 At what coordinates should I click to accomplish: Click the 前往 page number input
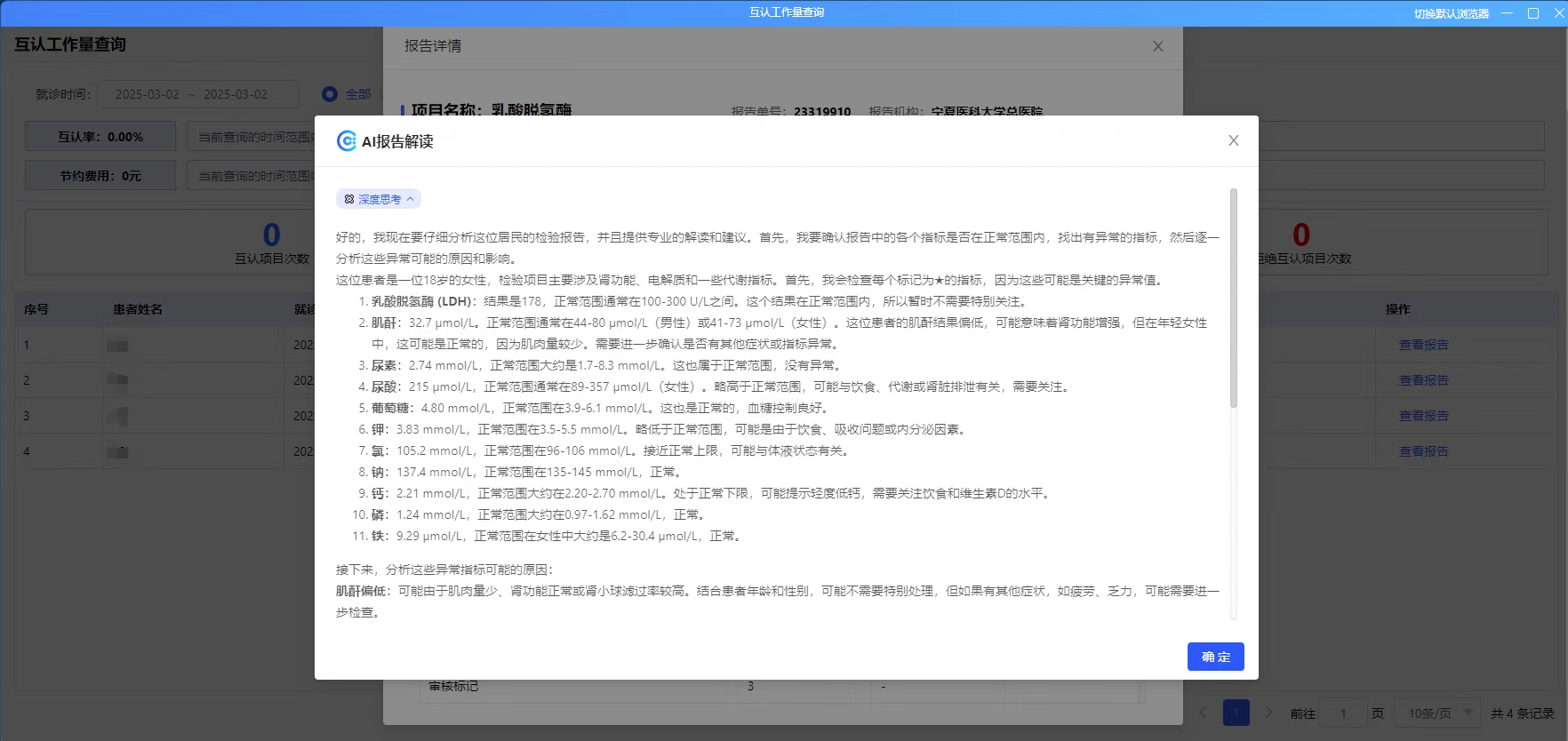(x=1342, y=713)
